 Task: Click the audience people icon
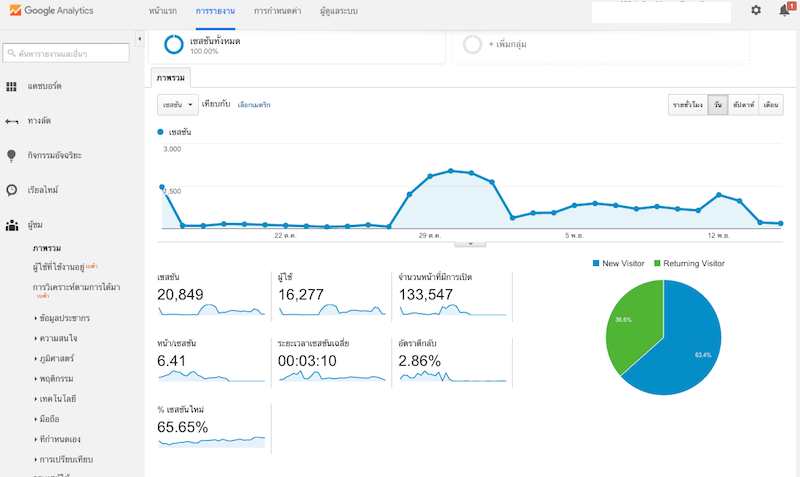(11, 225)
